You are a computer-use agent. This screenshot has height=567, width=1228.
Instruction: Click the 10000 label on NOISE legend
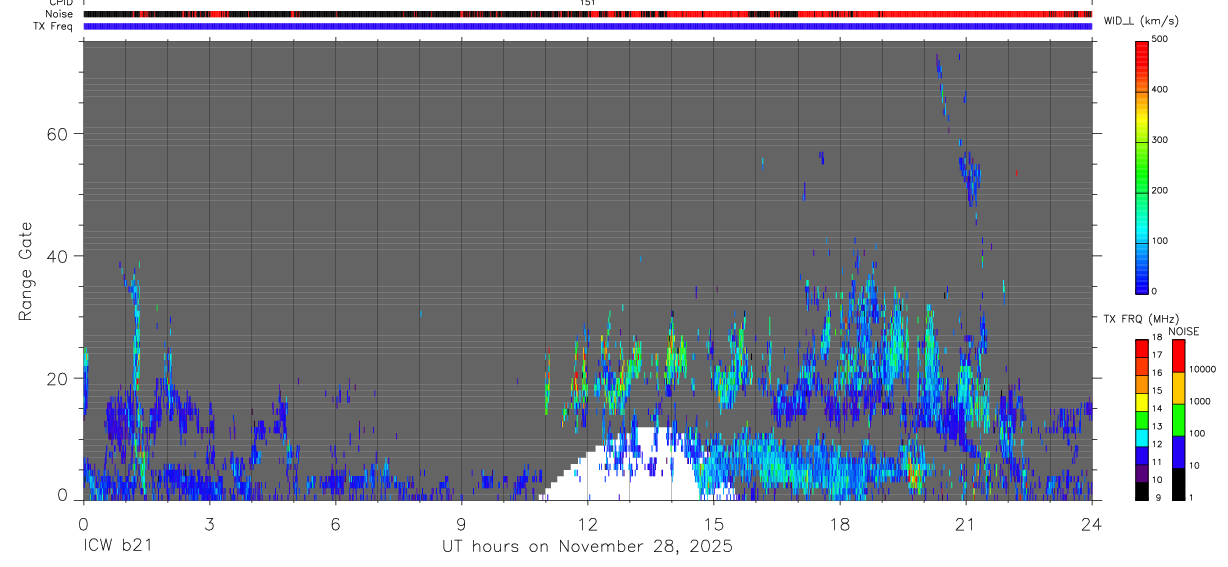click(x=1203, y=369)
